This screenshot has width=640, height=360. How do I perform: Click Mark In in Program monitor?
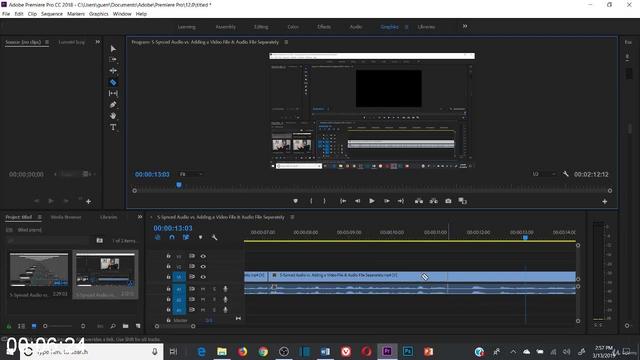311,201
